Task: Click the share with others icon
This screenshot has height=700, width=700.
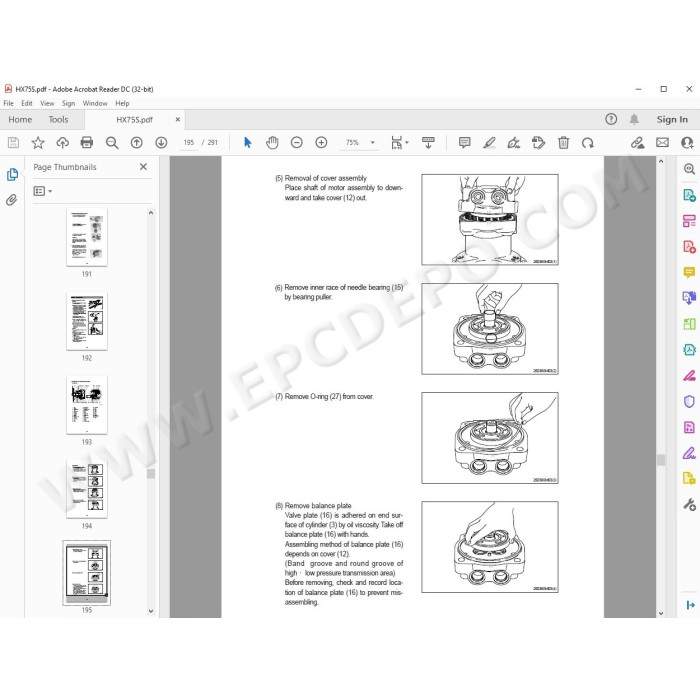Action: 687,142
